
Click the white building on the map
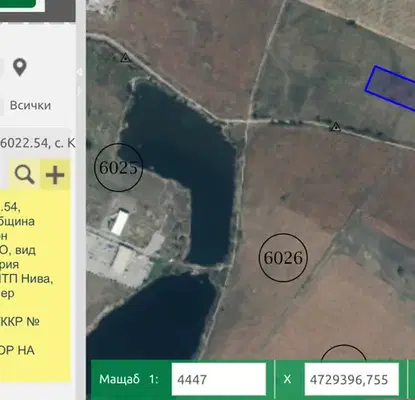pos(120,222)
